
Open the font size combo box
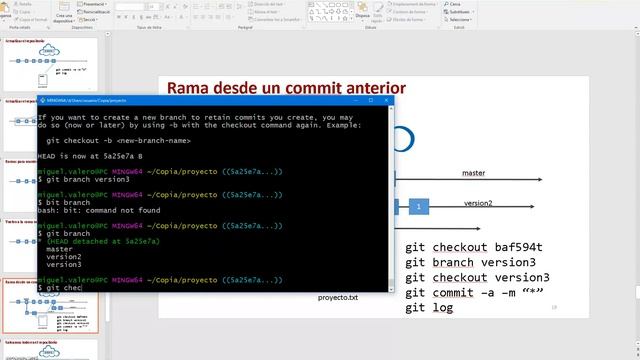pyautogui.click(x=153, y=7)
